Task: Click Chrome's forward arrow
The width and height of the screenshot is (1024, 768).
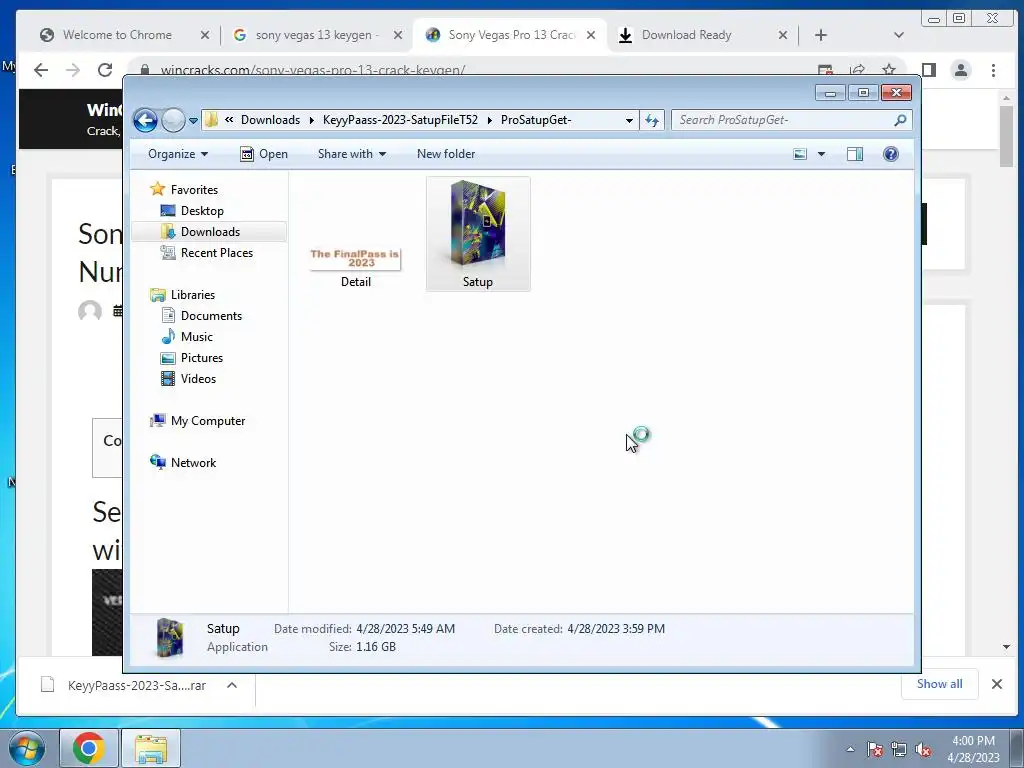Action: pyautogui.click(x=73, y=70)
